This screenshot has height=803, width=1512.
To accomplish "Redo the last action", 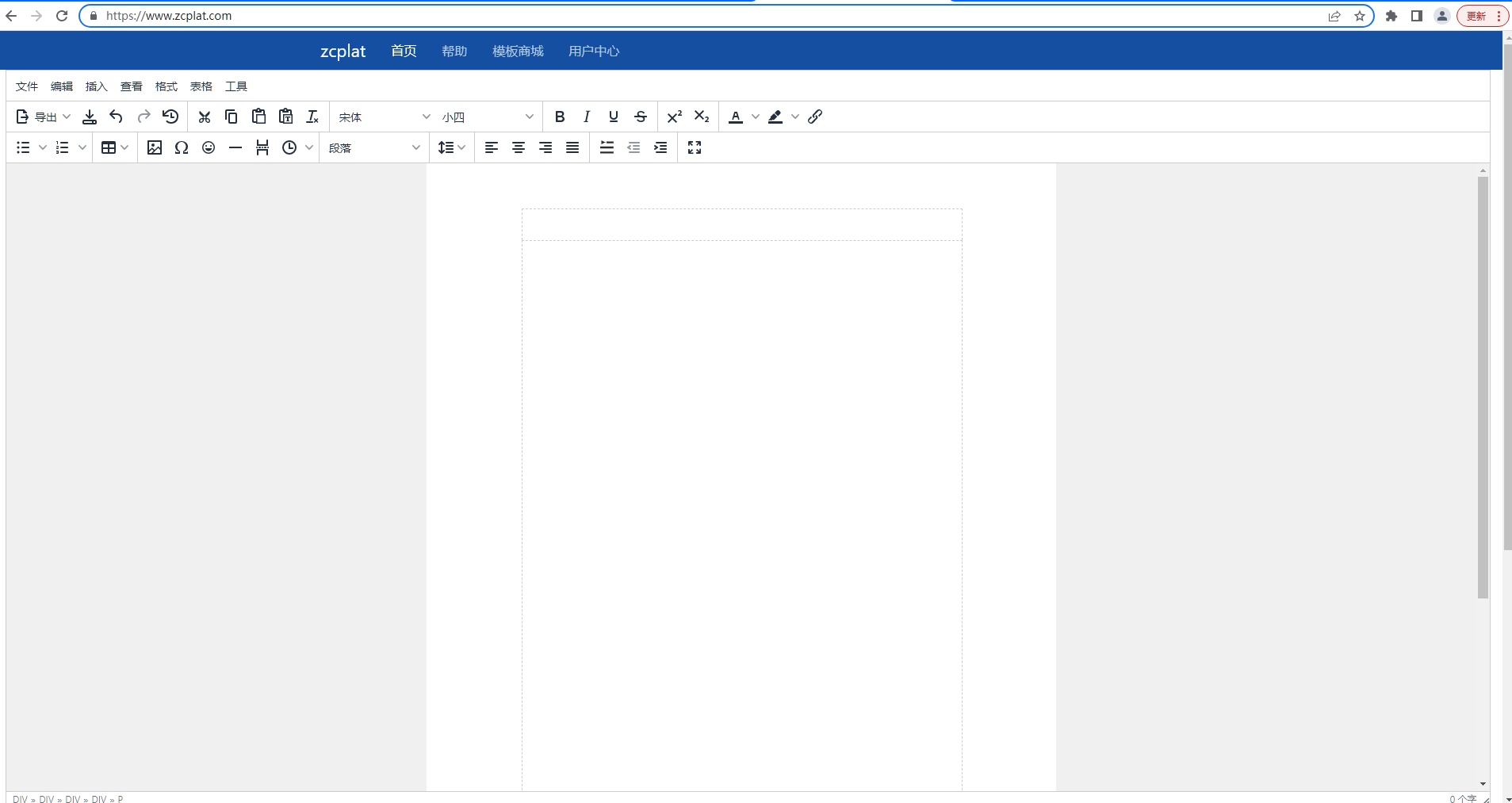I will click(144, 117).
